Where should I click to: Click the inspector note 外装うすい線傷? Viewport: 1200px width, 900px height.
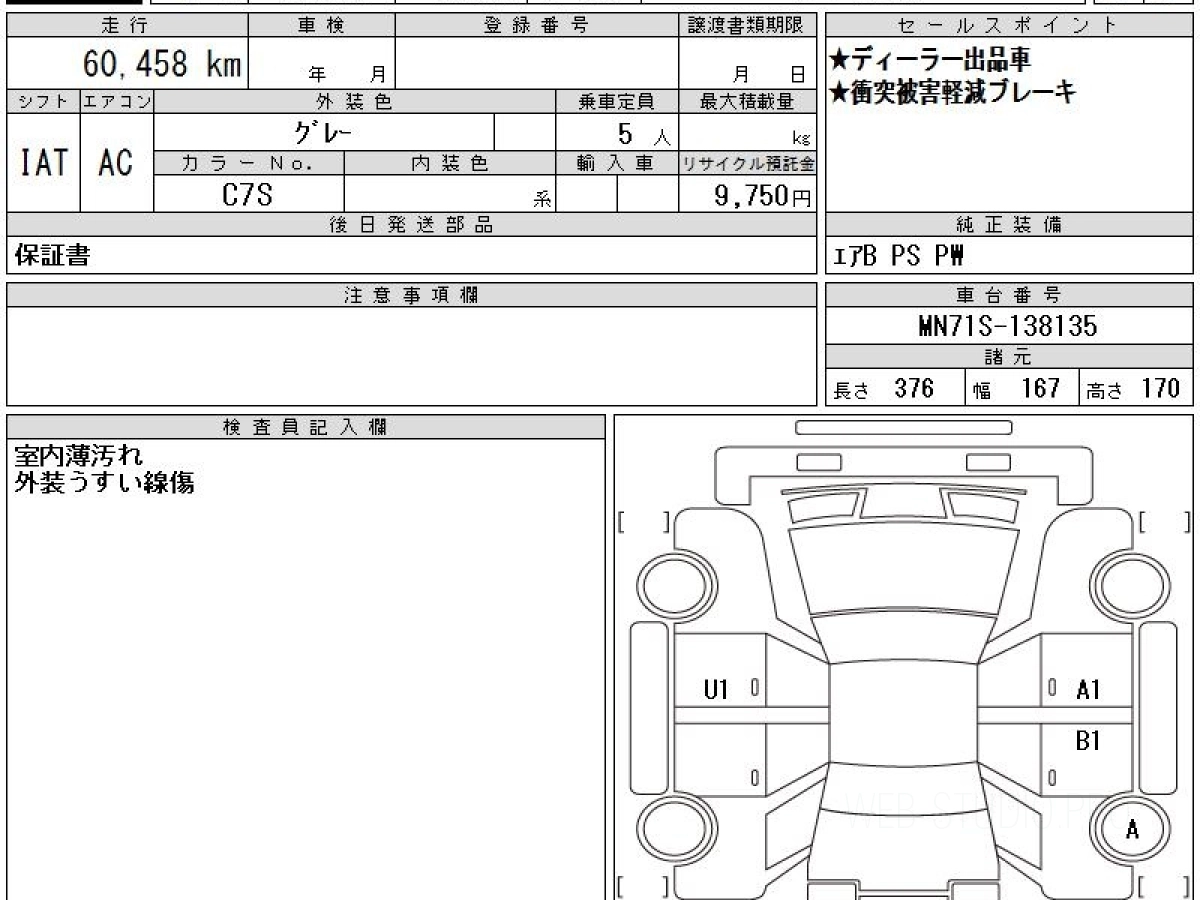point(104,482)
